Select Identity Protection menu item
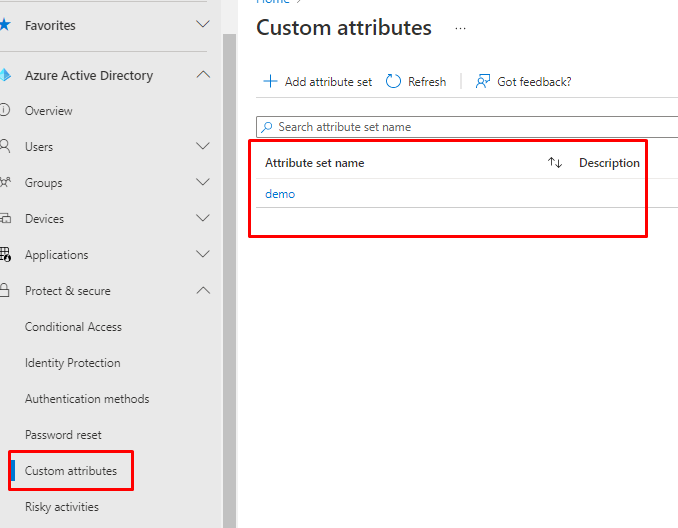678x528 pixels. pyautogui.click(x=72, y=363)
